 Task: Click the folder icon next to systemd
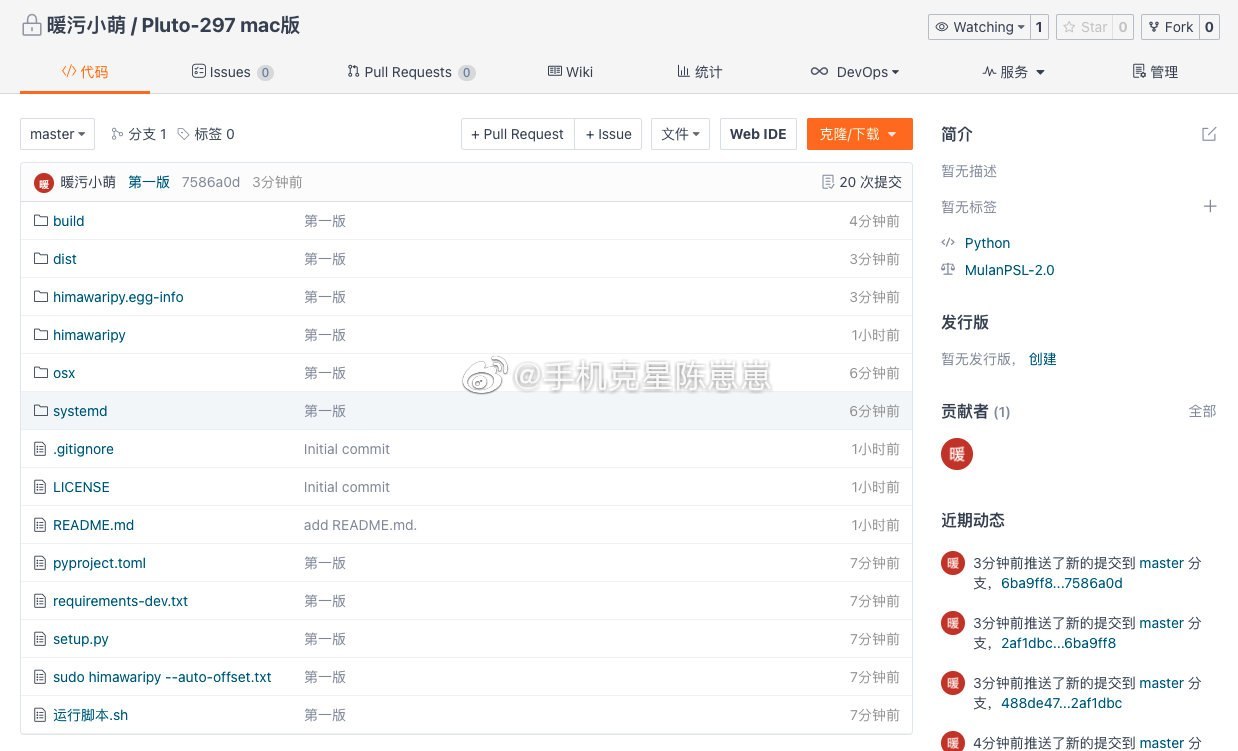(41, 411)
